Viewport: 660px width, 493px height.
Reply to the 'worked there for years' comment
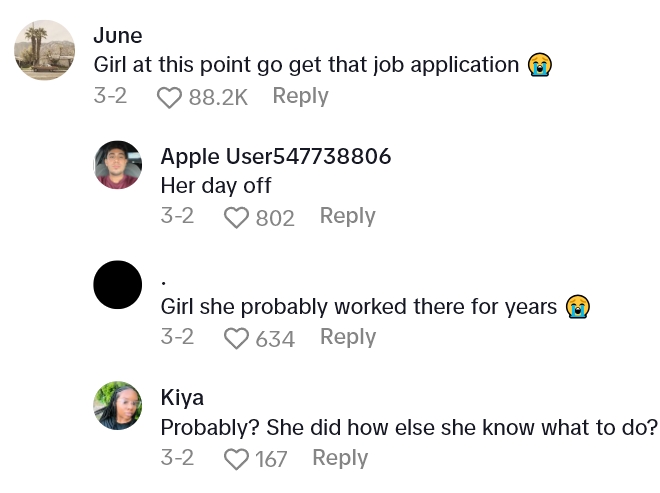347,337
